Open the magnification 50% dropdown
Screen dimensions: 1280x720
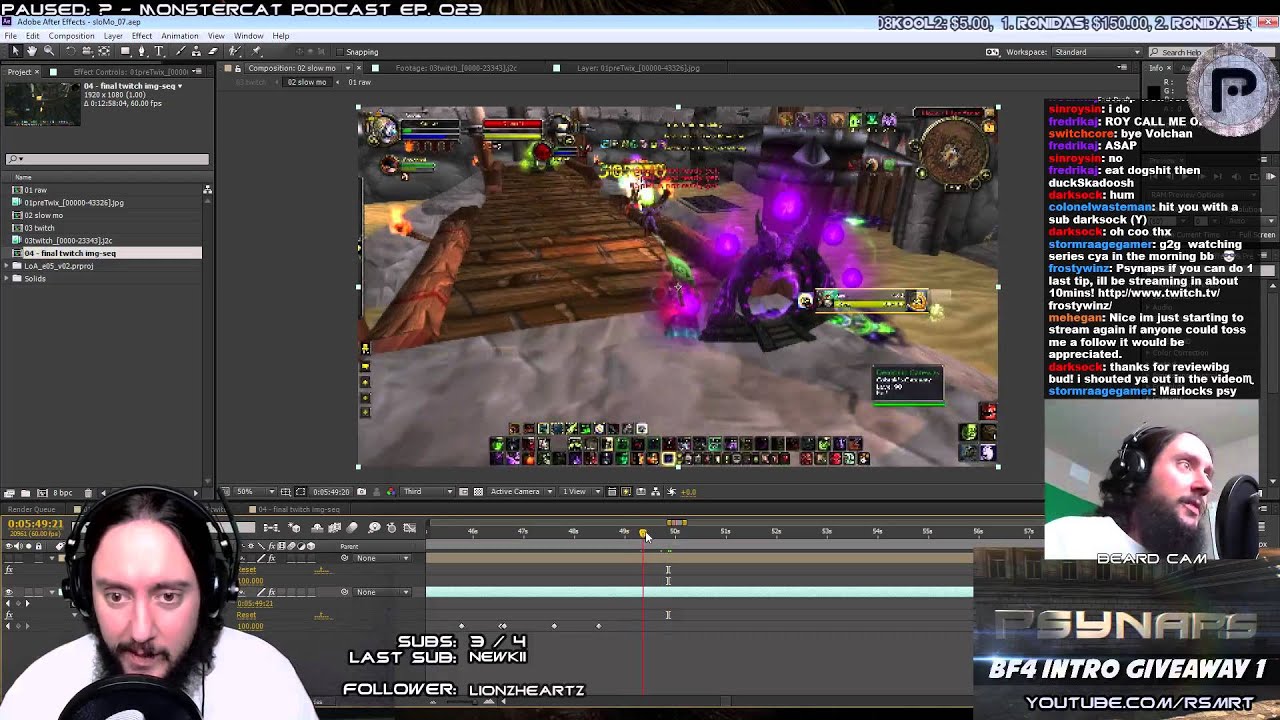(x=254, y=492)
